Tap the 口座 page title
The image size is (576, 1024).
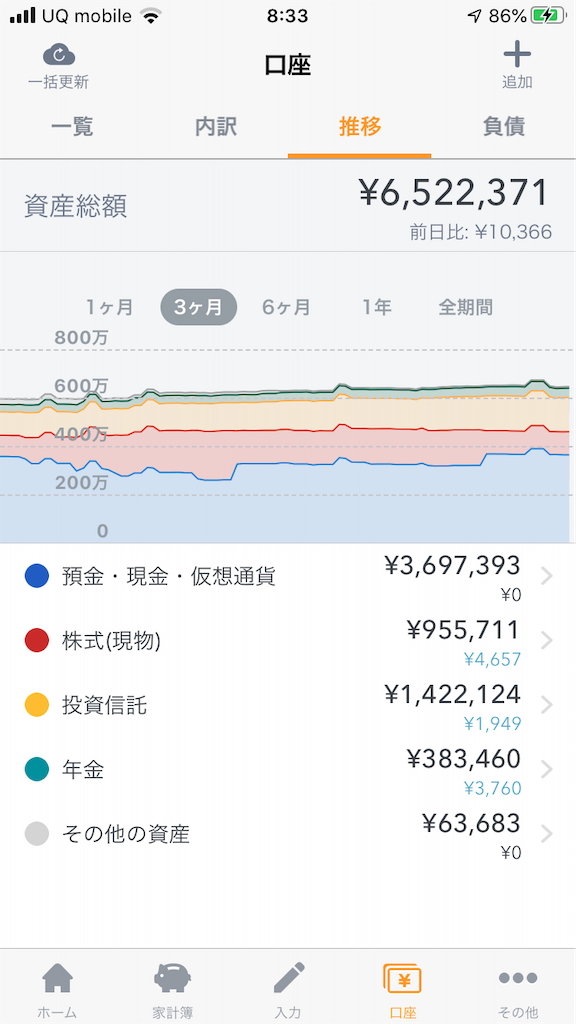point(288,66)
